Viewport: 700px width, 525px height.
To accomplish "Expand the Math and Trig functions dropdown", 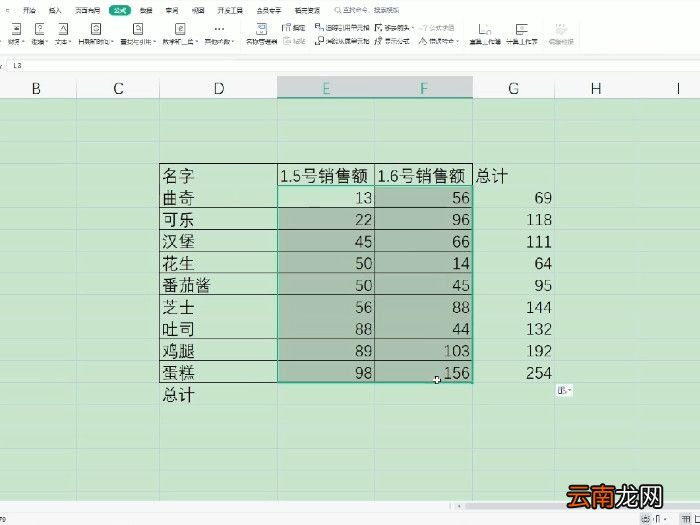I will (180, 34).
